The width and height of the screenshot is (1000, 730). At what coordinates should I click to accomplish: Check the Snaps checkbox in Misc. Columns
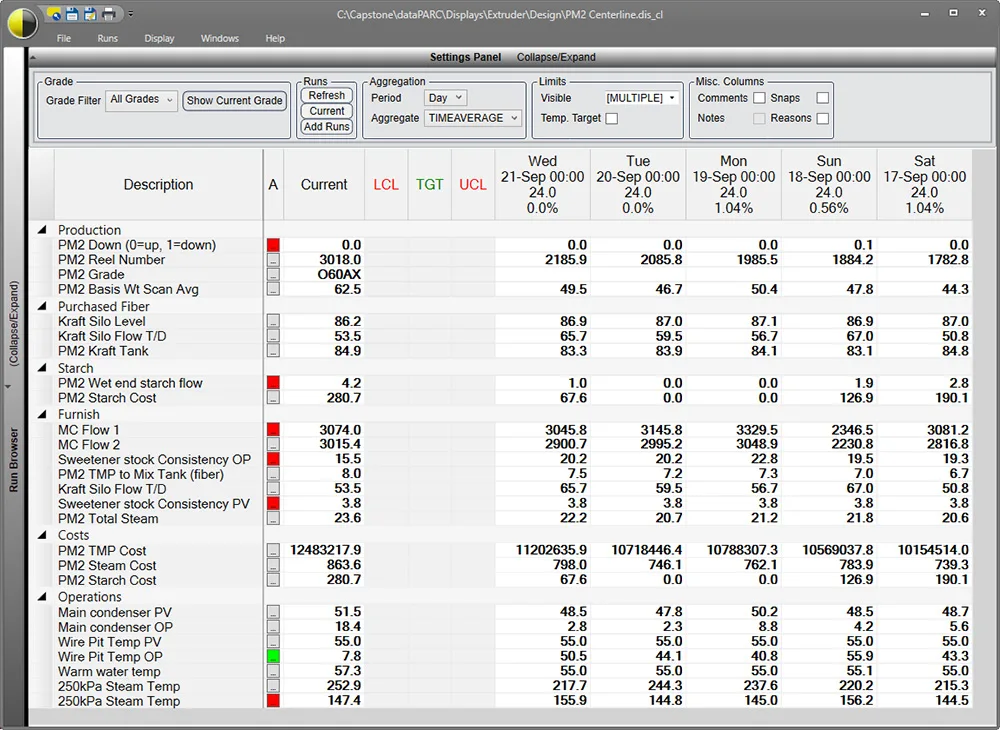[822, 97]
